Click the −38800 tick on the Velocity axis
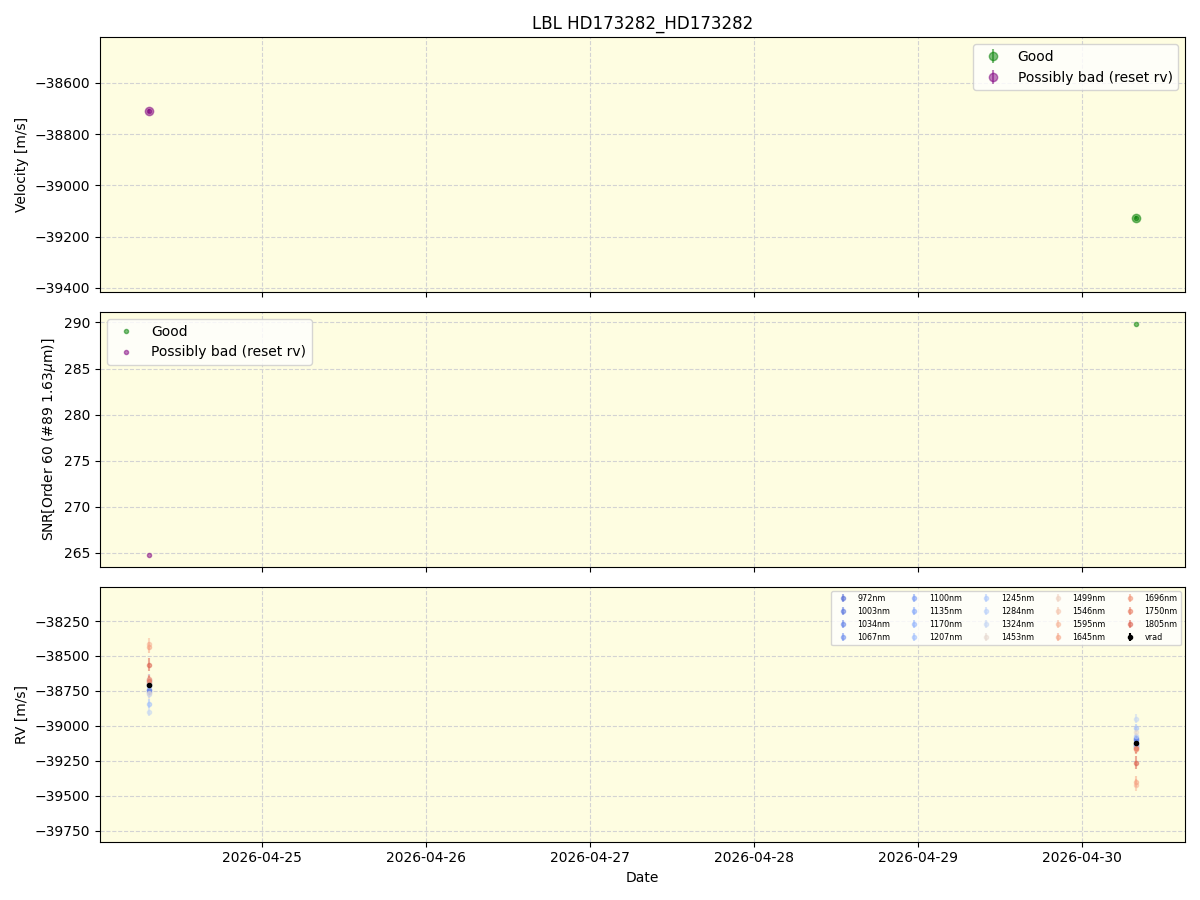 [65, 135]
